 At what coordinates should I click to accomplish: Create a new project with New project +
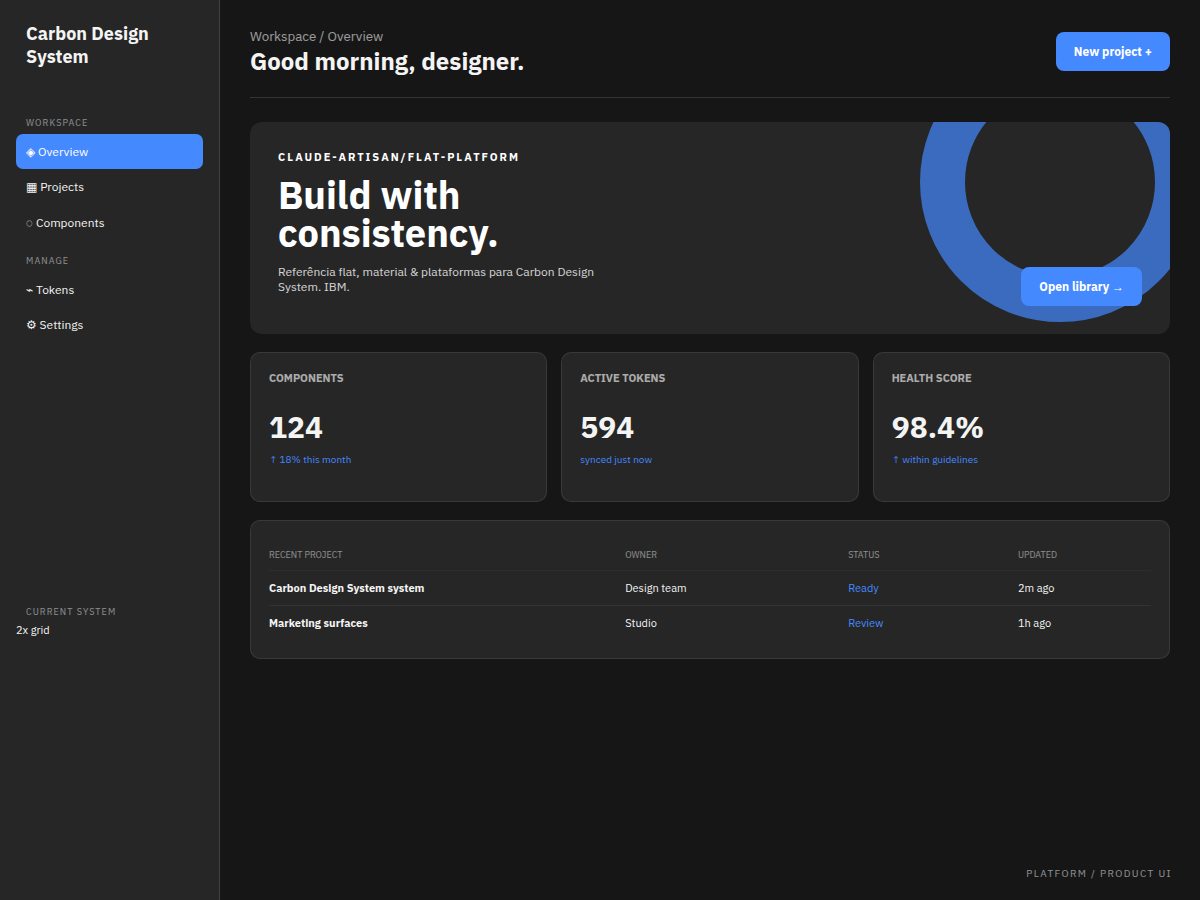(1112, 51)
